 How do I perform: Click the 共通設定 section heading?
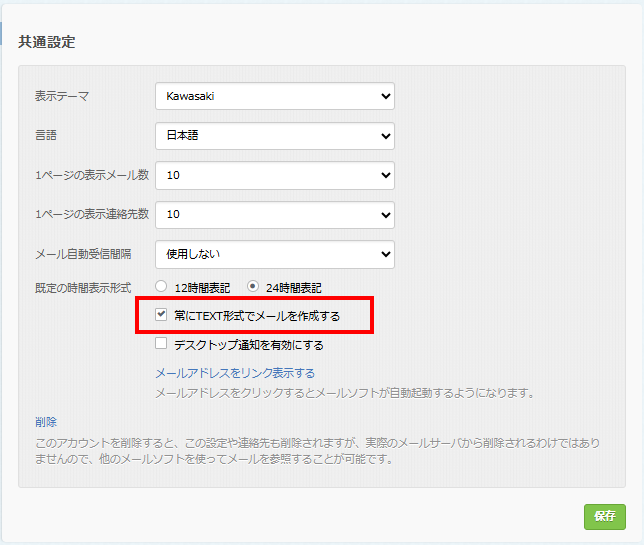pyautogui.click(x=47, y=42)
